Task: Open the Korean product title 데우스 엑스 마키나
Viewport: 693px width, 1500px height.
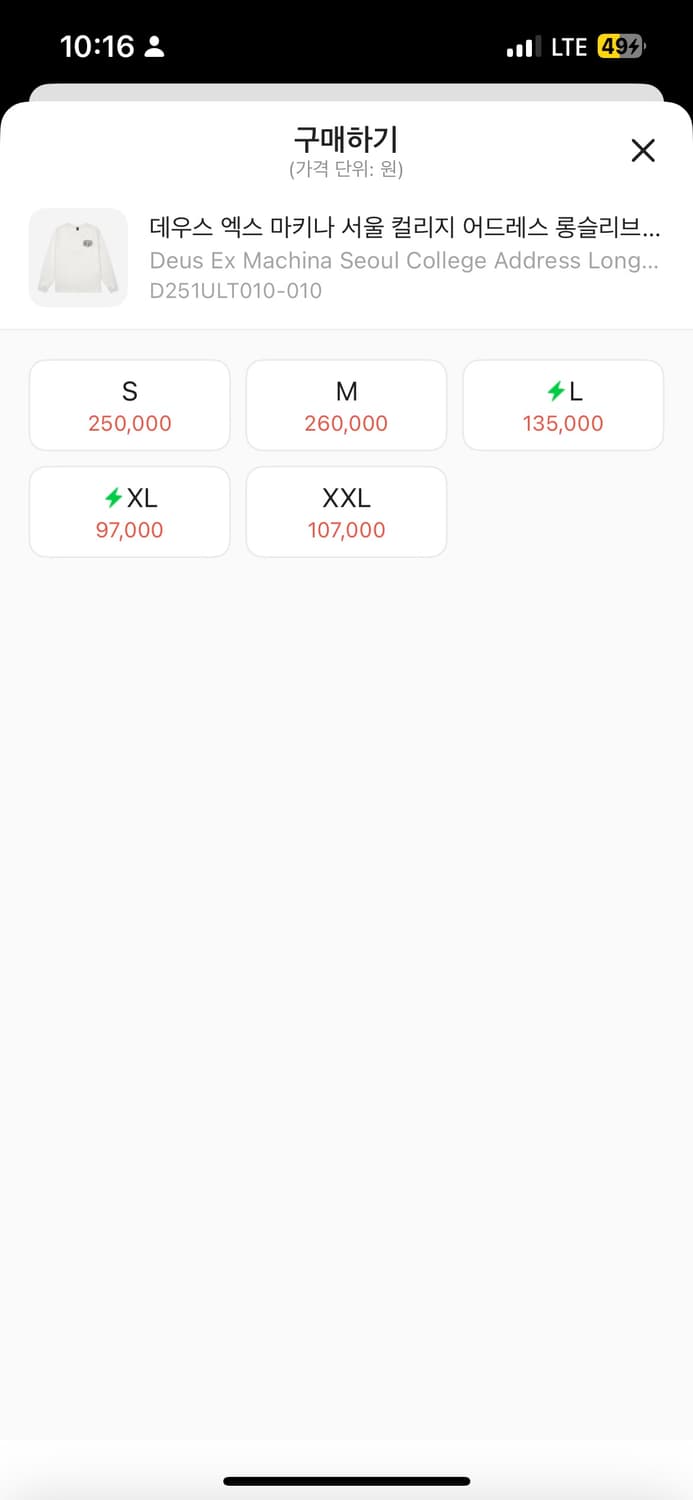Action: click(x=404, y=227)
